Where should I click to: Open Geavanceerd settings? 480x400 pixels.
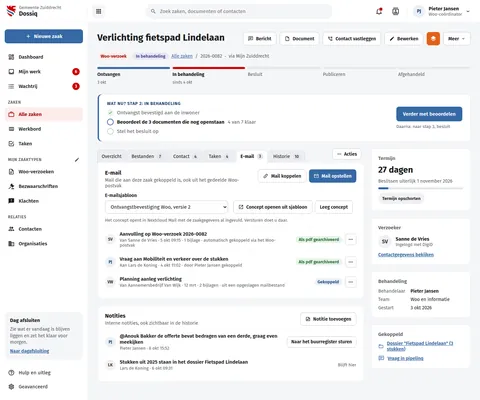click(44, 387)
